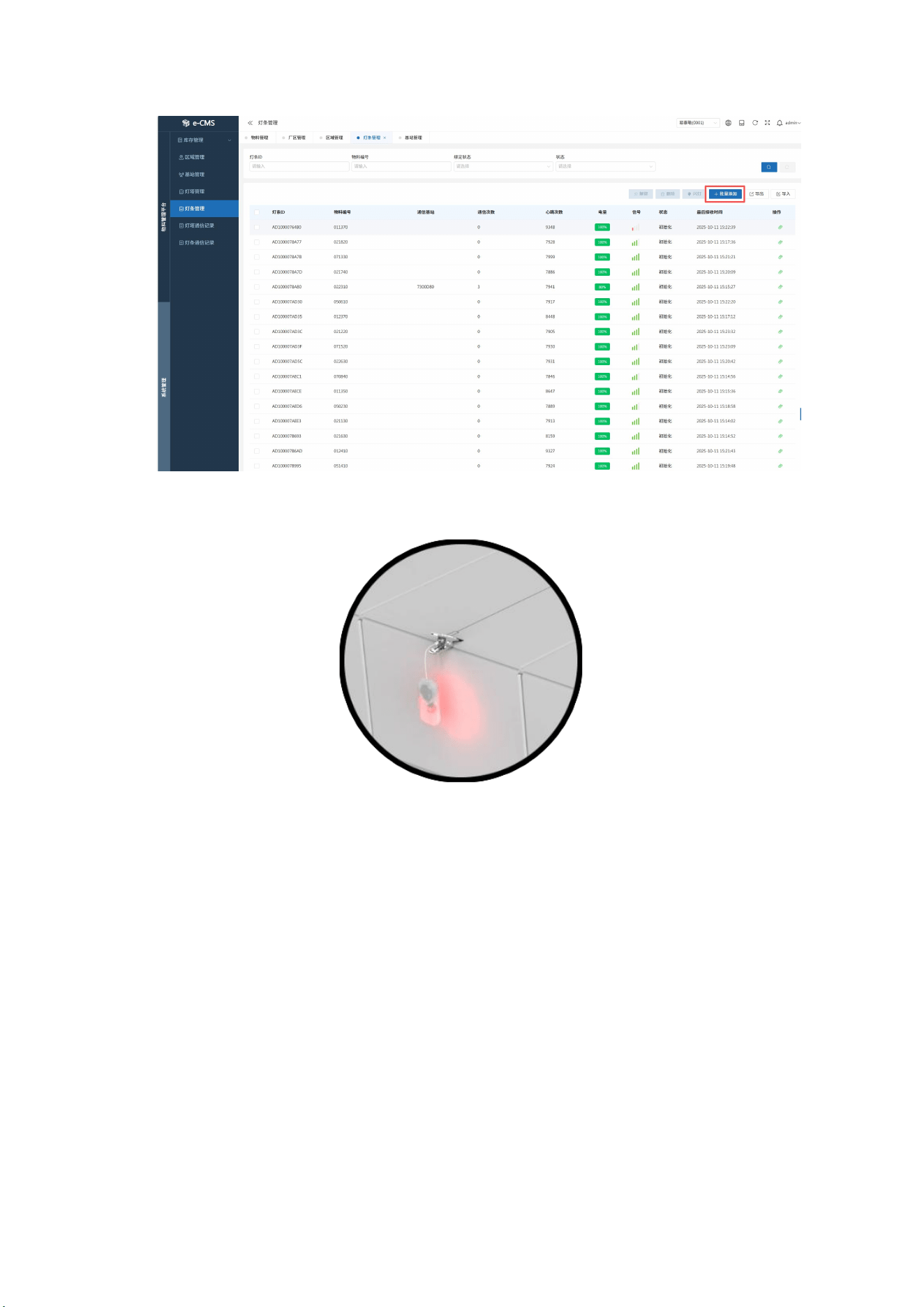This screenshot has height=1307, width=924.
Task: Focus the 物料编号 input field
Action: 401,166
